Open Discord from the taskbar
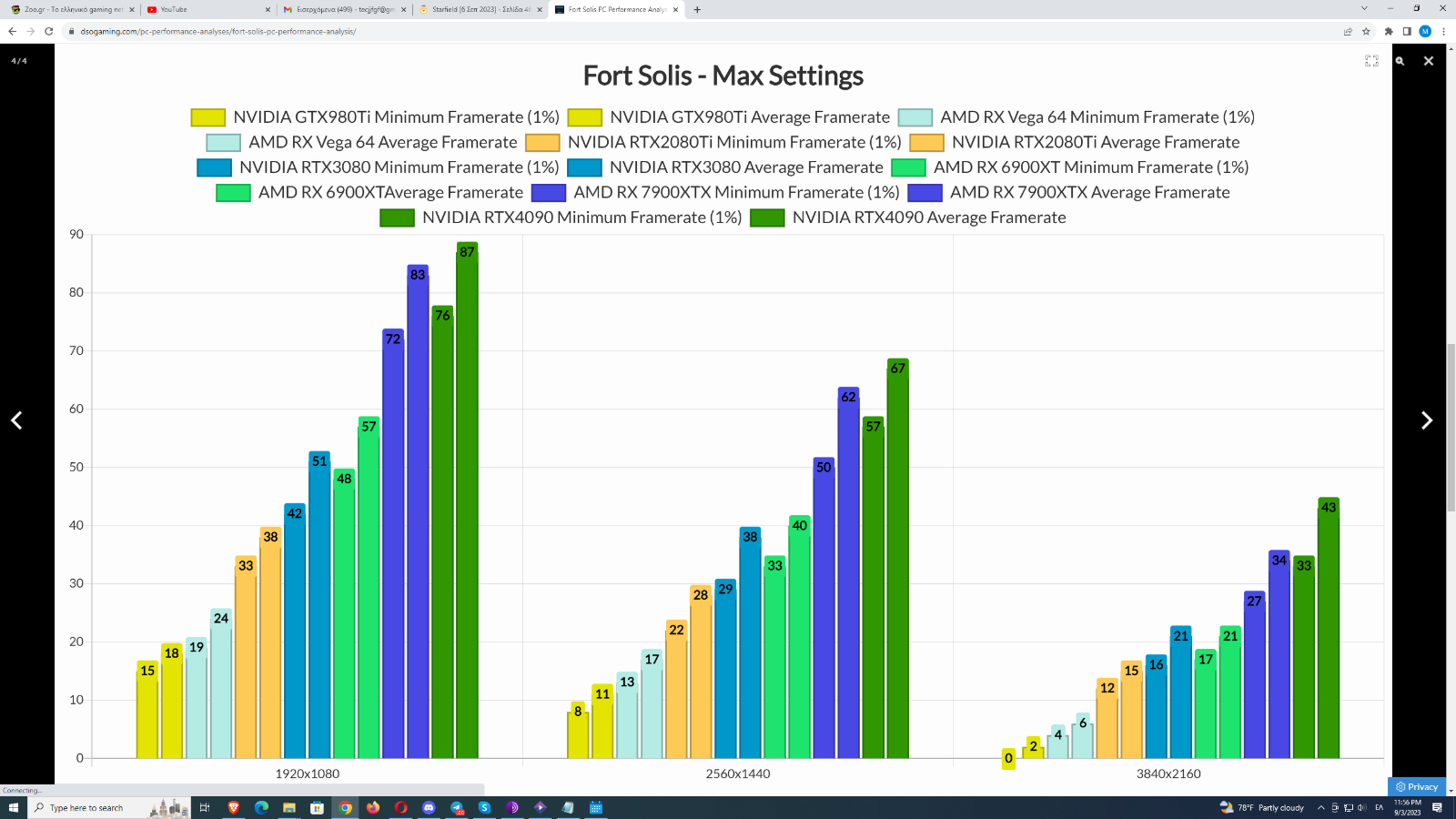1456x819 pixels. 429,807
